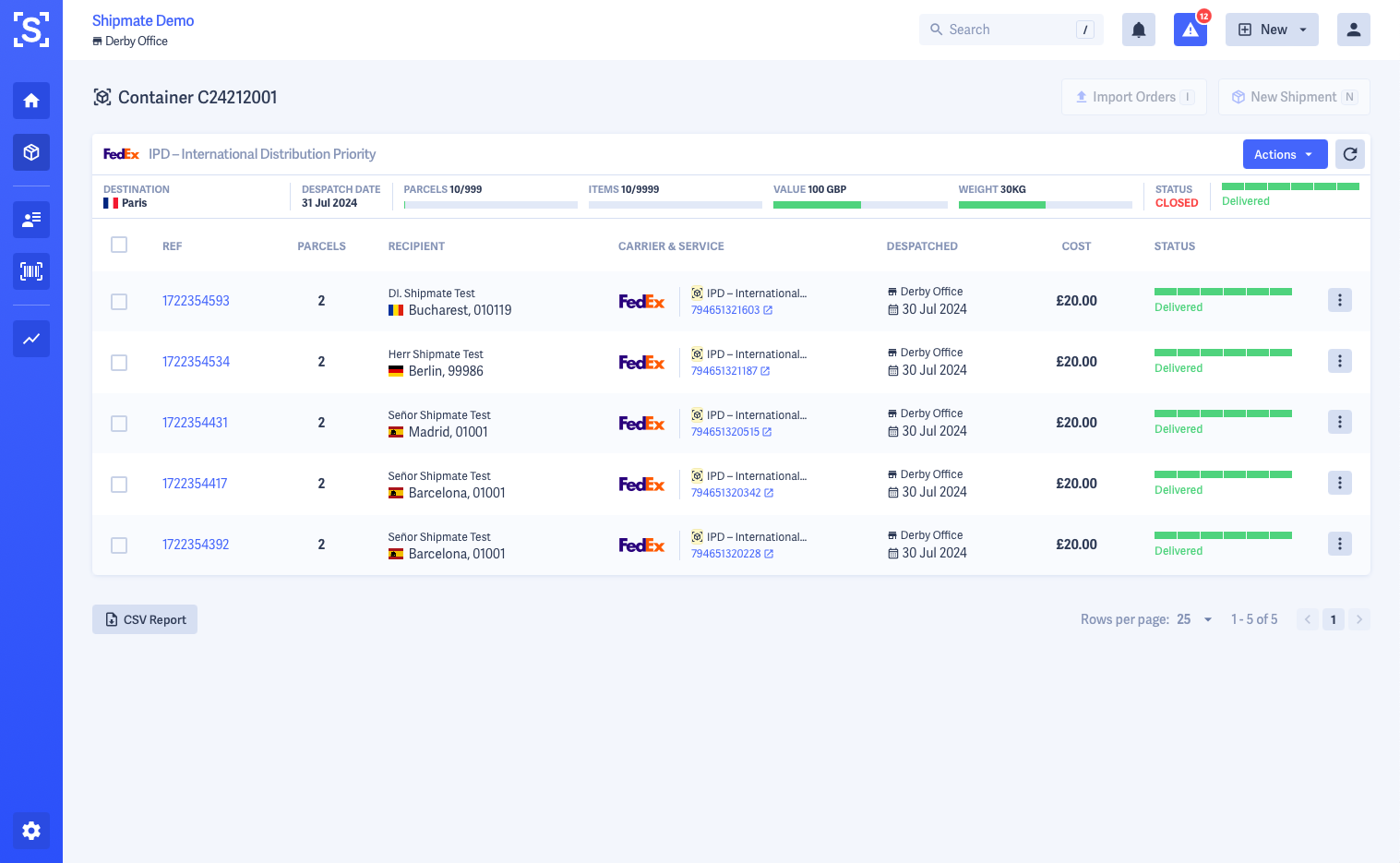
Task: Open the notifications bell
Action: [x=1139, y=30]
